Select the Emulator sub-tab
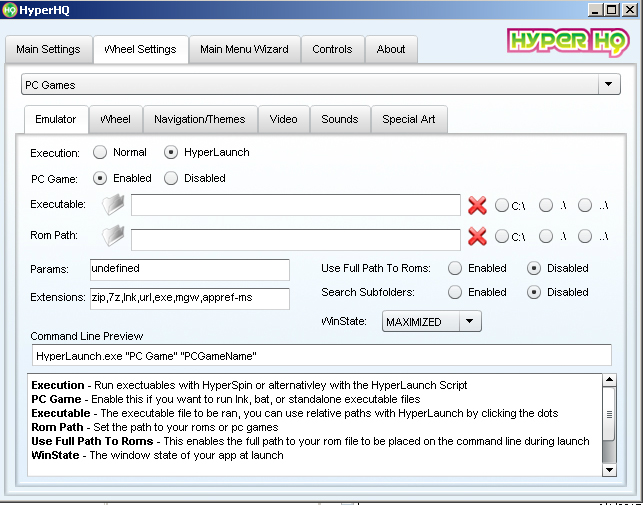 (x=56, y=119)
